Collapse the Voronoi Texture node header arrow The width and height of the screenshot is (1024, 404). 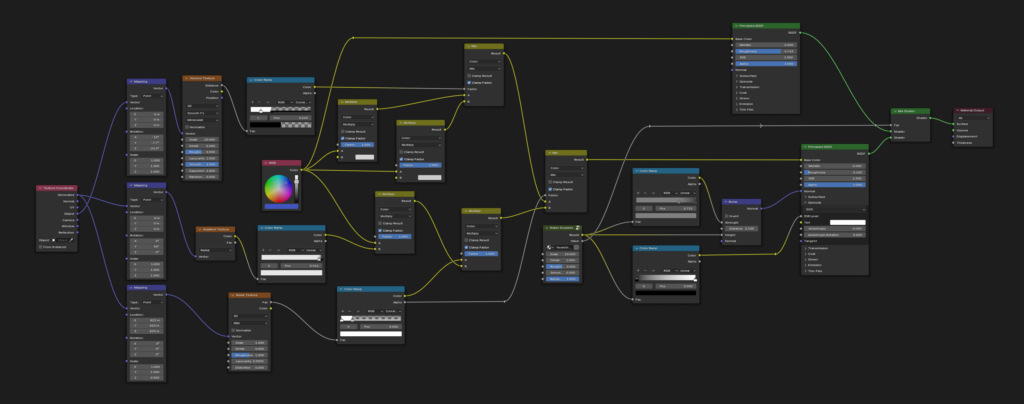pyautogui.click(x=186, y=78)
